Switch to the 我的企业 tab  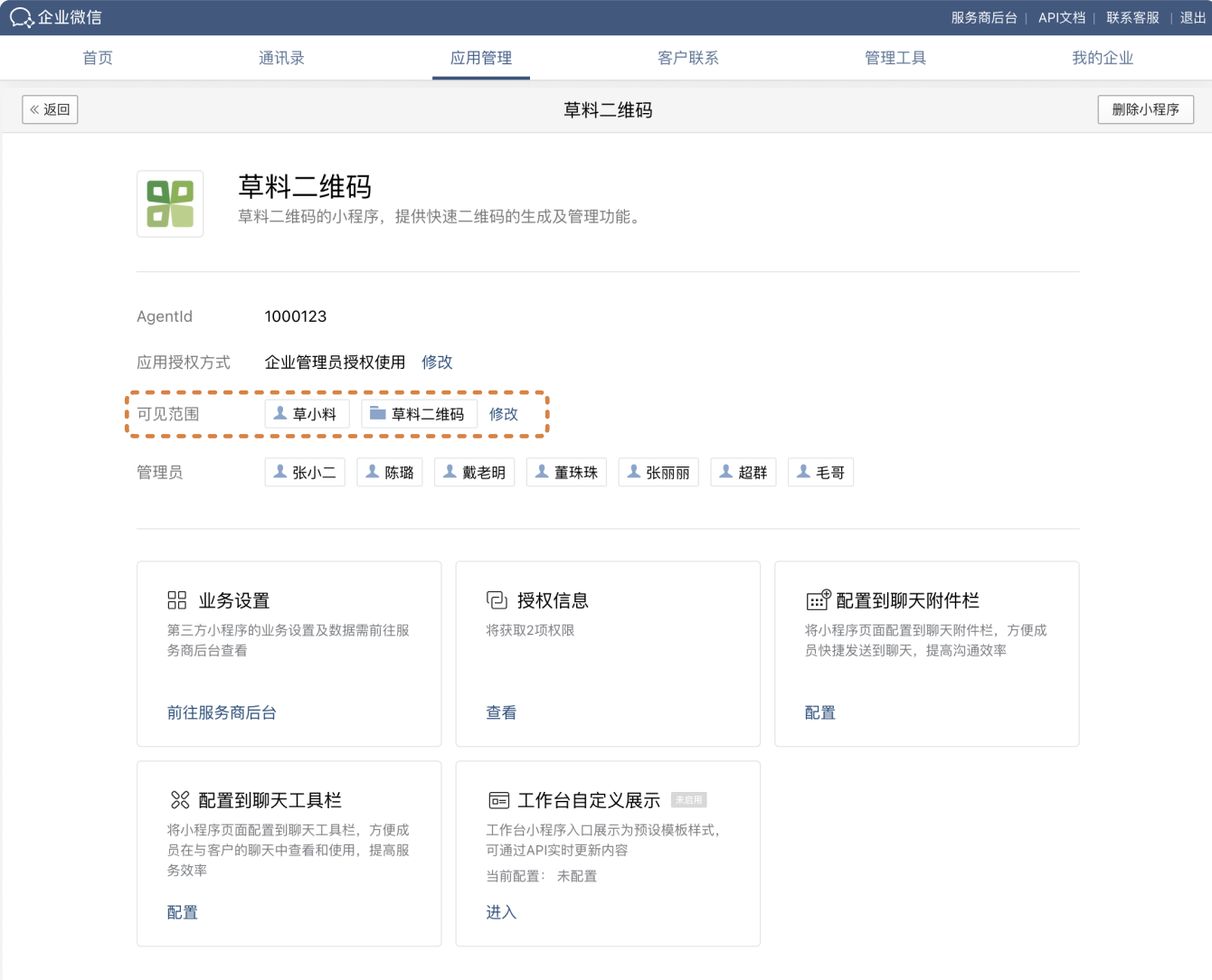[1103, 58]
